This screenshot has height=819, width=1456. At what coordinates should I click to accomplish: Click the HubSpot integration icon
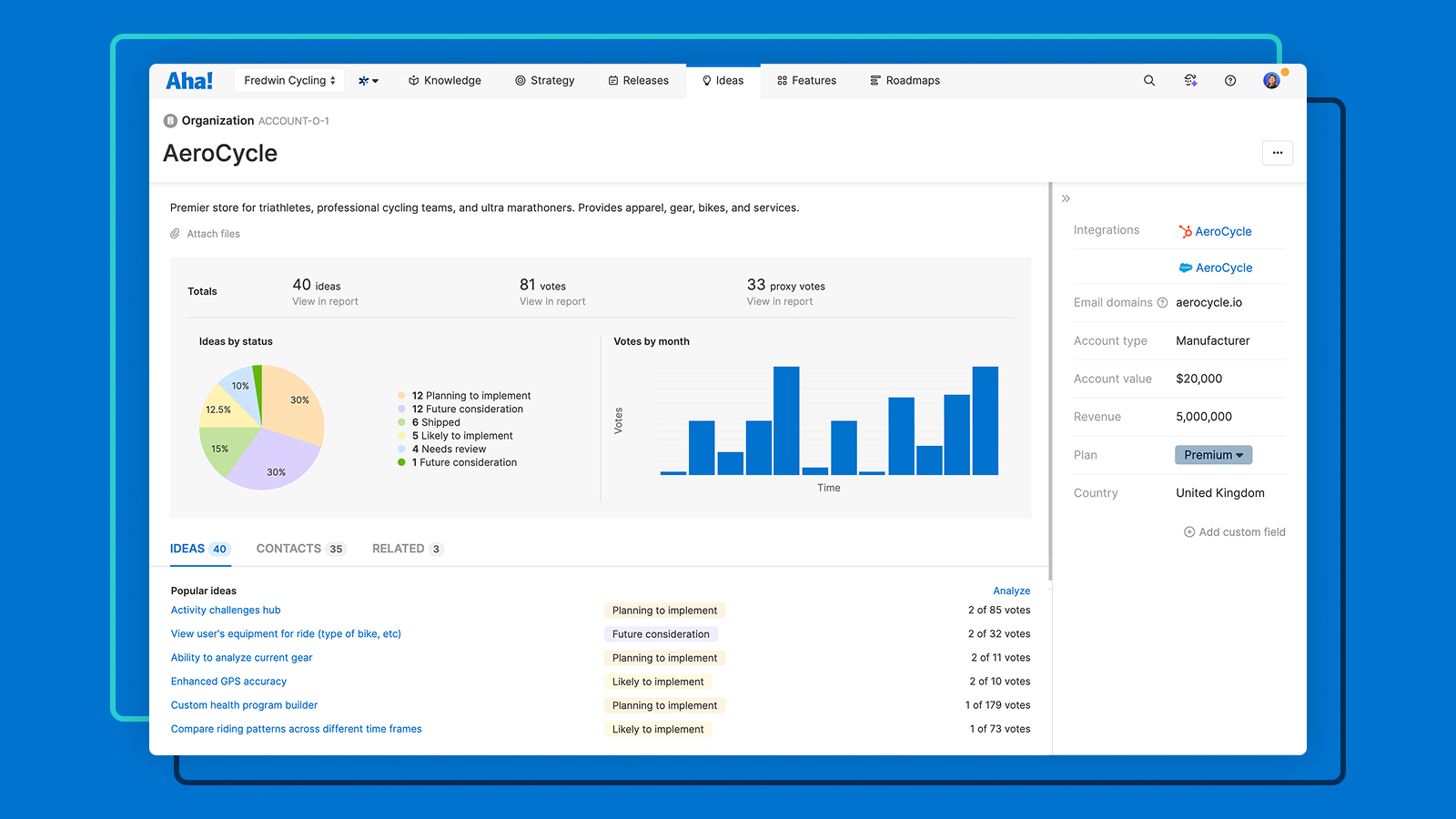pyautogui.click(x=1186, y=231)
